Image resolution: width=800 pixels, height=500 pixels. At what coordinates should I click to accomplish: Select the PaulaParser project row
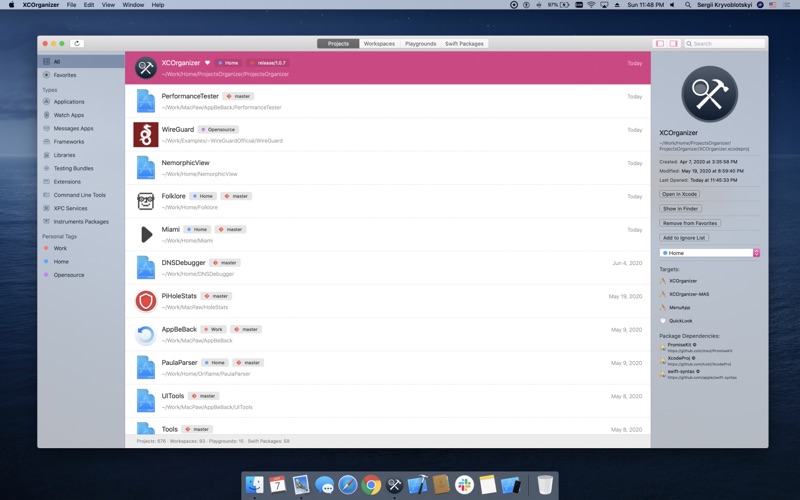click(x=388, y=368)
